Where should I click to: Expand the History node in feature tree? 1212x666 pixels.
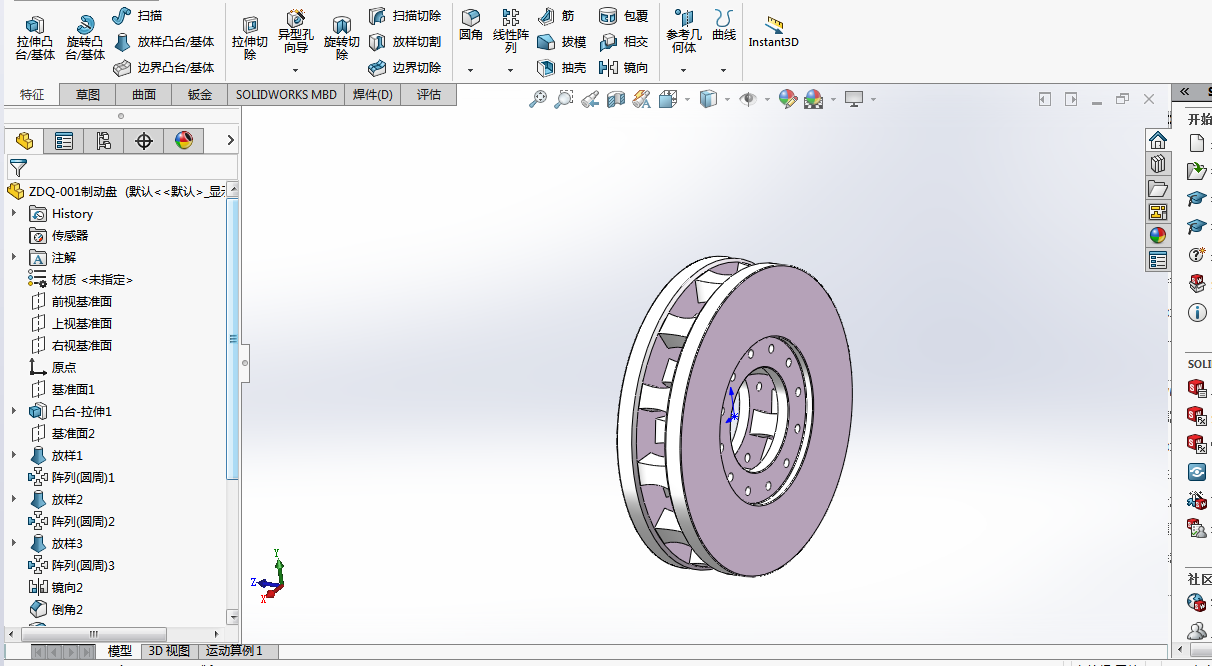(14, 213)
